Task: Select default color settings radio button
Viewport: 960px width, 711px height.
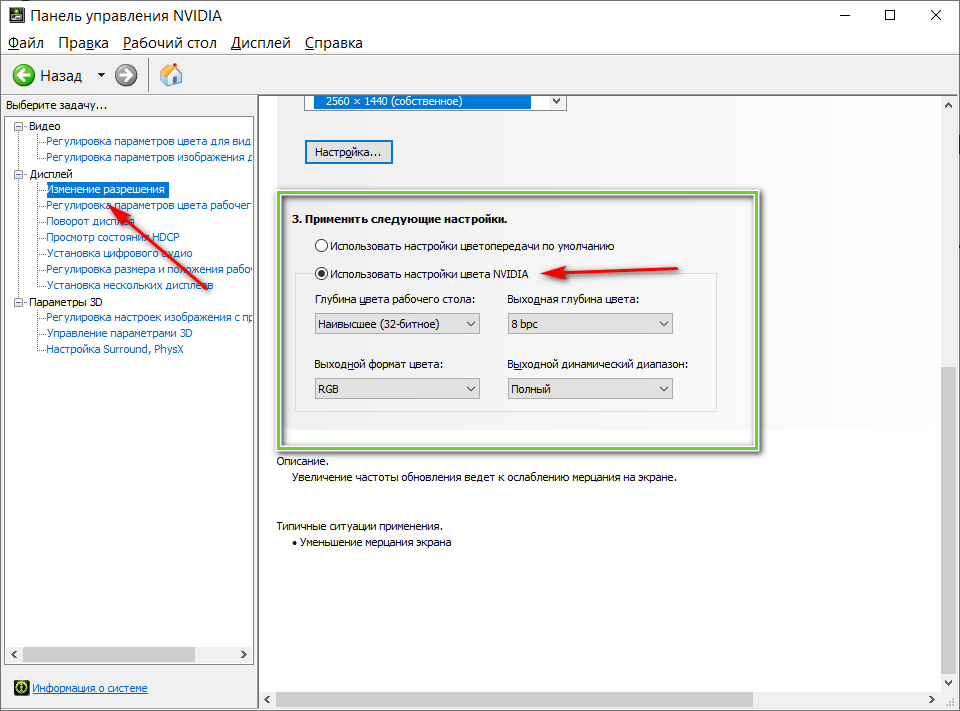Action: click(321, 246)
